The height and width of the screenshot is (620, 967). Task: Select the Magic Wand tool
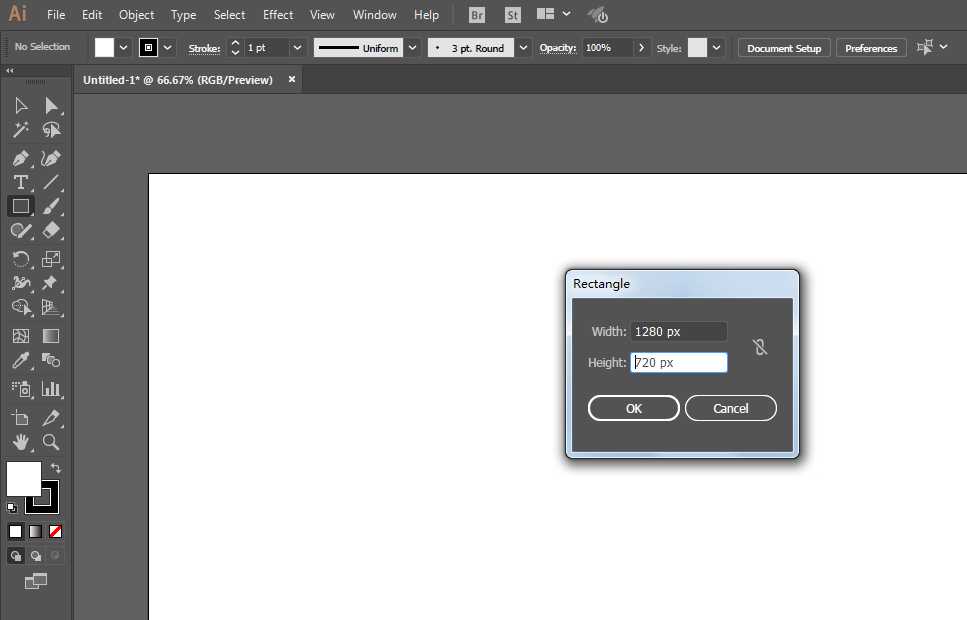point(20,130)
